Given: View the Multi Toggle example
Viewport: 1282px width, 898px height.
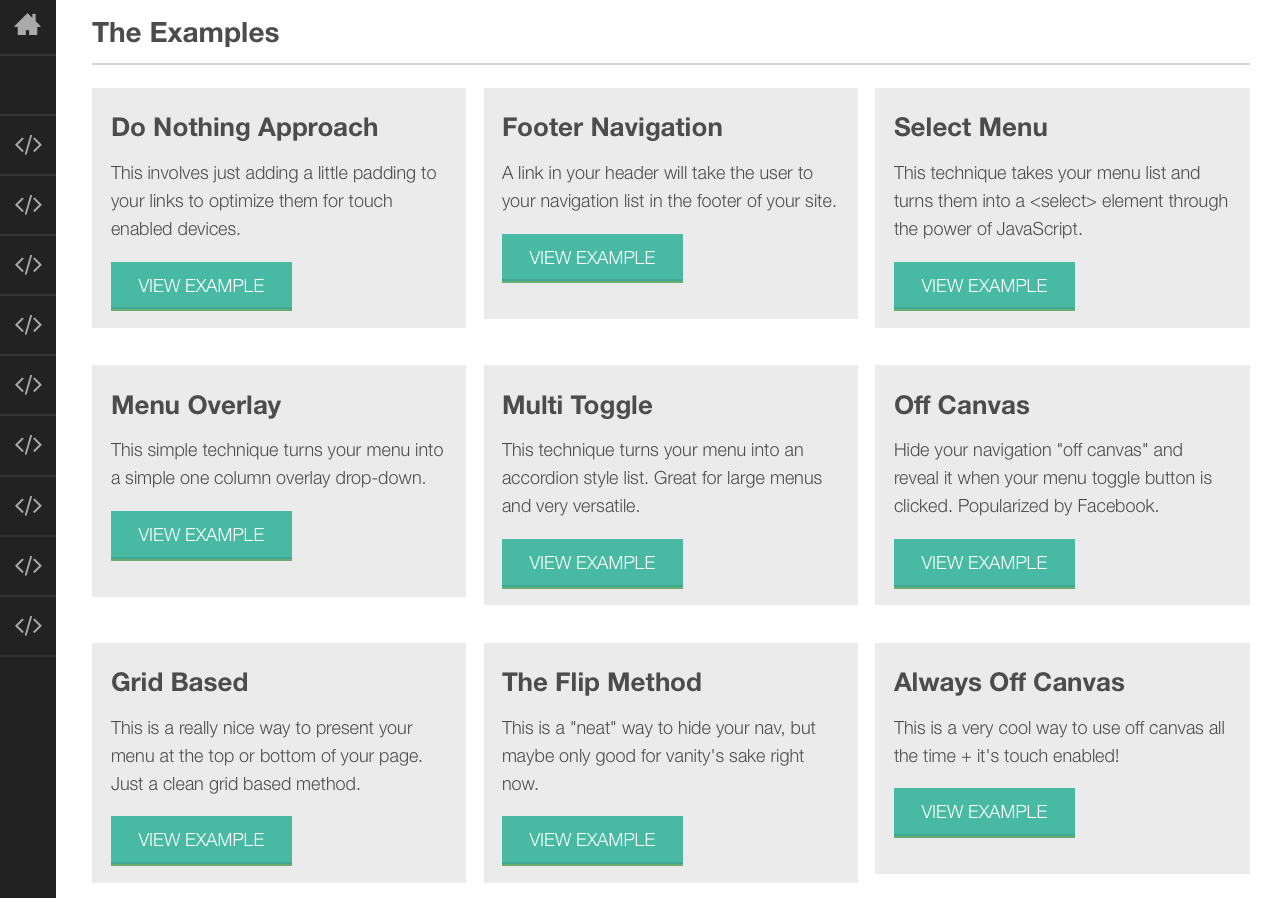Looking at the screenshot, I should pyautogui.click(x=592, y=563).
